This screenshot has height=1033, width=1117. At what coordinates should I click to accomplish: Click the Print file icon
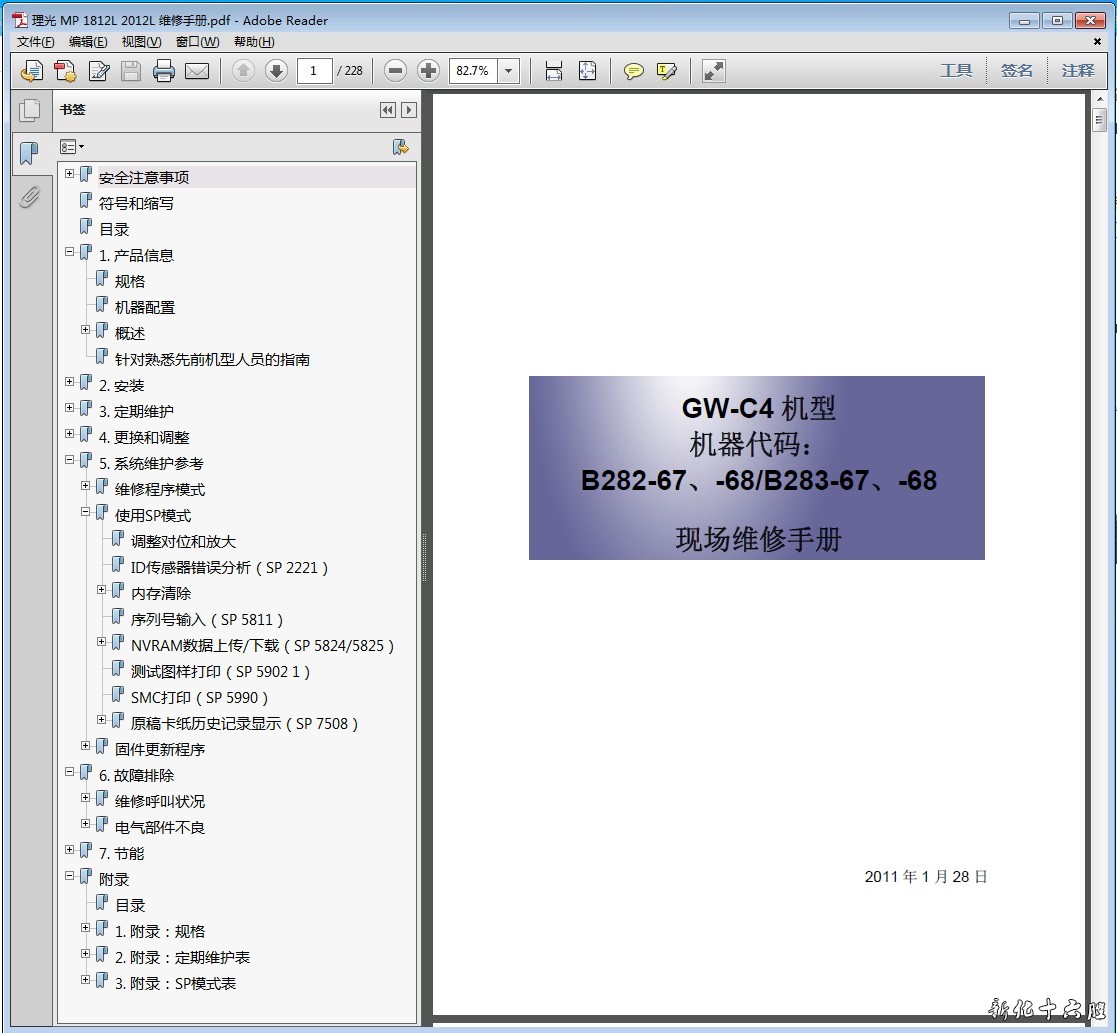[x=164, y=71]
